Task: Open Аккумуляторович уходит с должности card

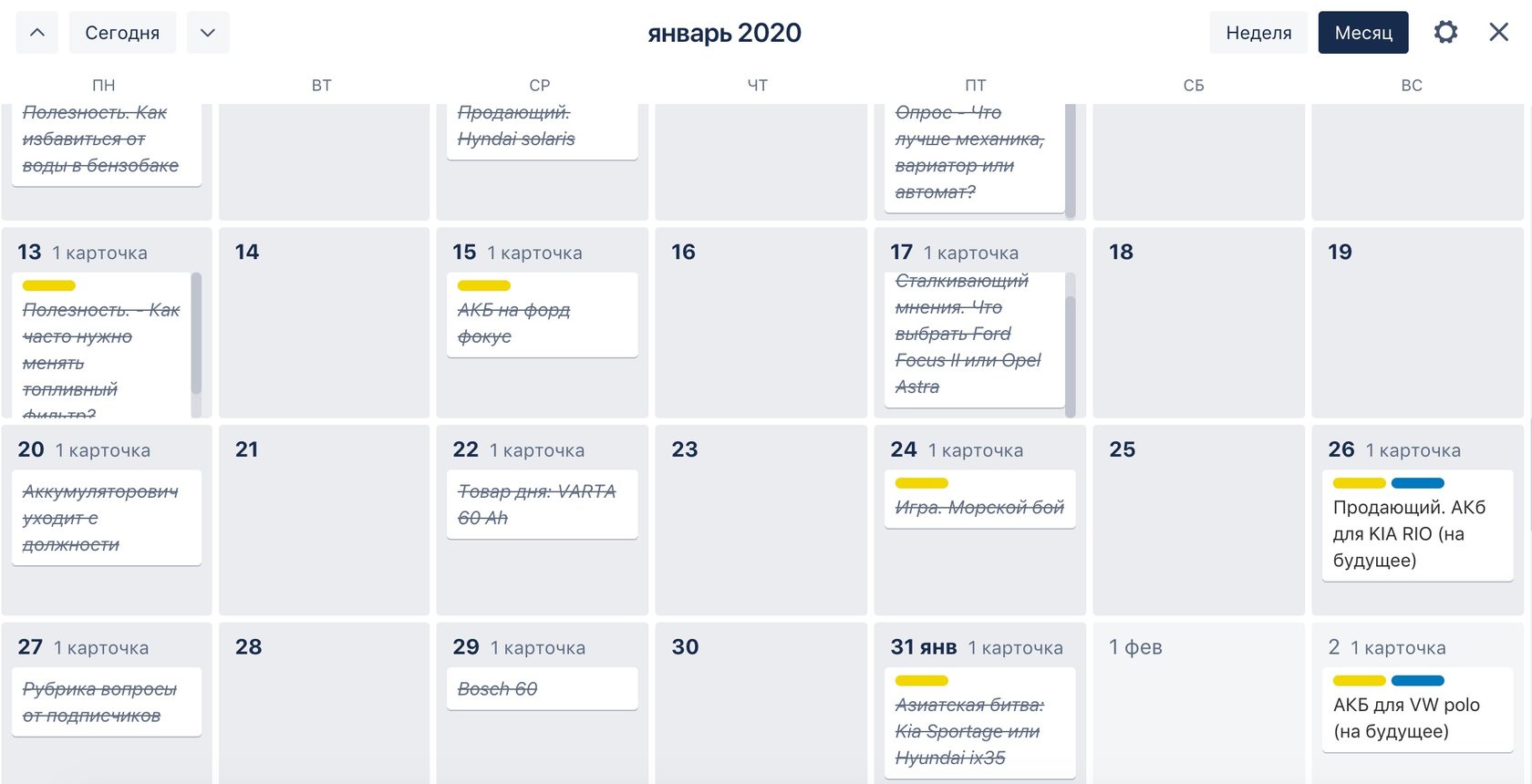Action: (107, 518)
